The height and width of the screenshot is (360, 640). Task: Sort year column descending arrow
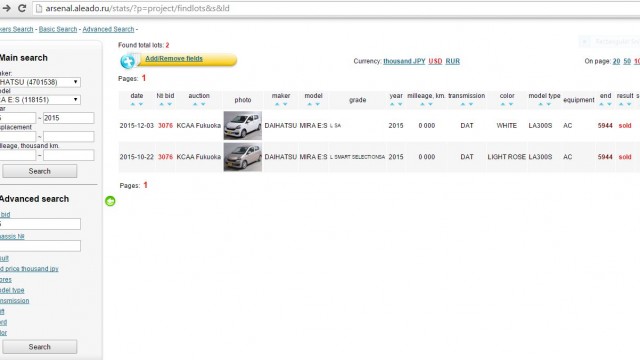(400, 104)
